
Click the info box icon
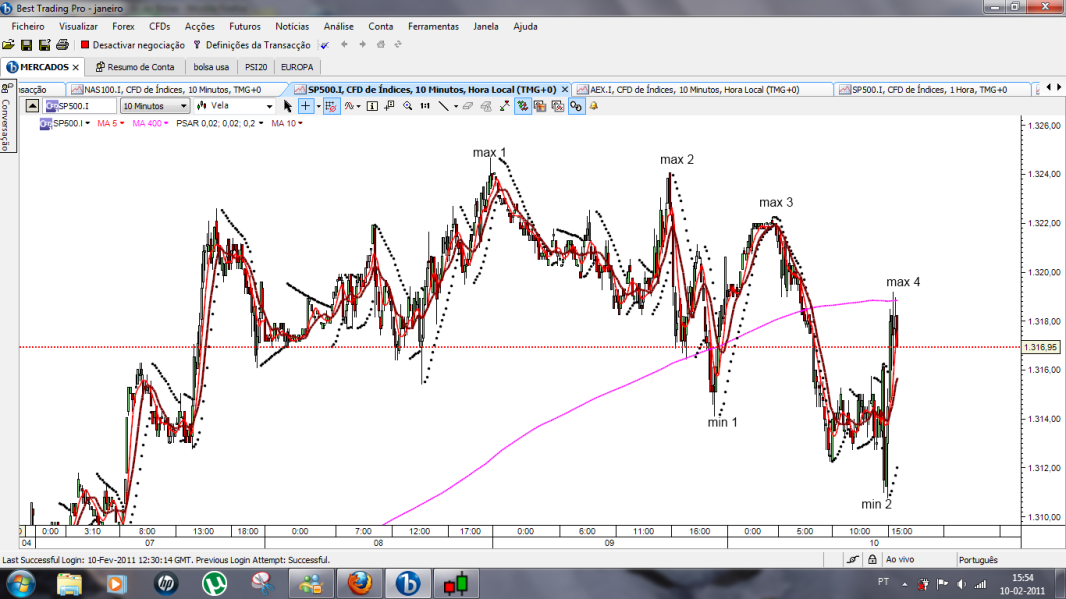point(372,106)
